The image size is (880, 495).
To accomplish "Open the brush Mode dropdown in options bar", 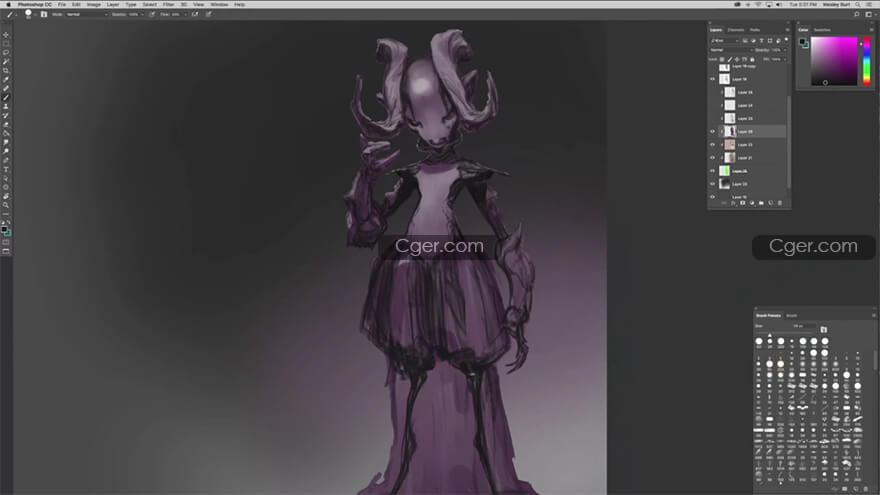I will pyautogui.click(x=88, y=15).
